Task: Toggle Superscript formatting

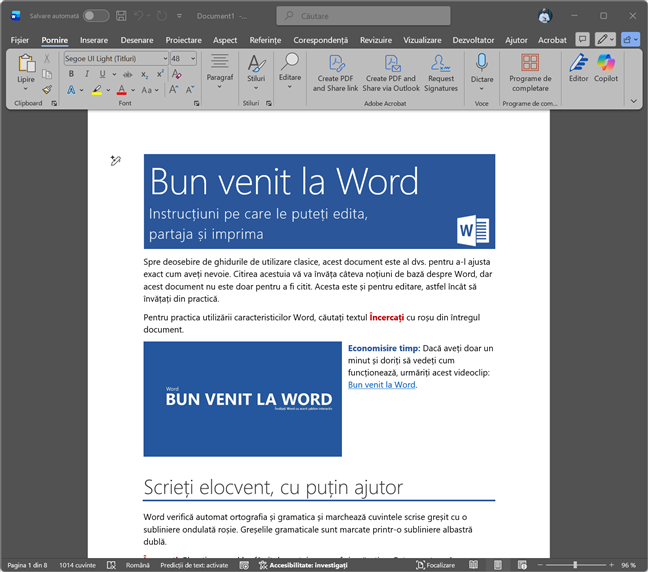Action: pyautogui.click(x=160, y=74)
